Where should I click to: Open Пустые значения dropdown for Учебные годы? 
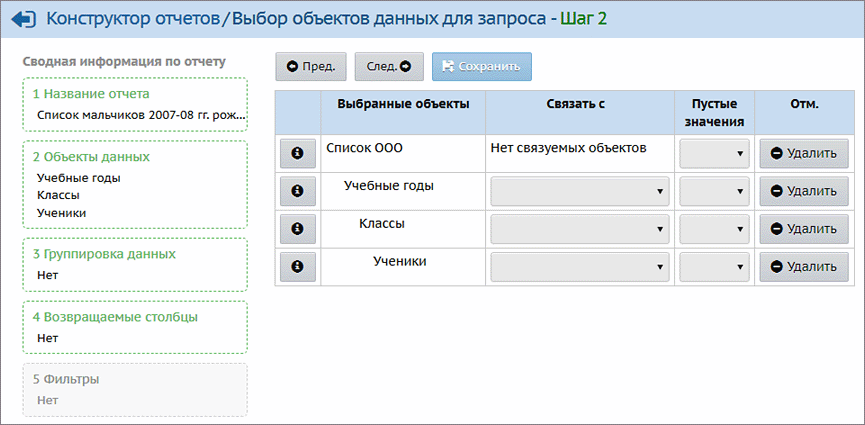pyautogui.click(x=714, y=191)
